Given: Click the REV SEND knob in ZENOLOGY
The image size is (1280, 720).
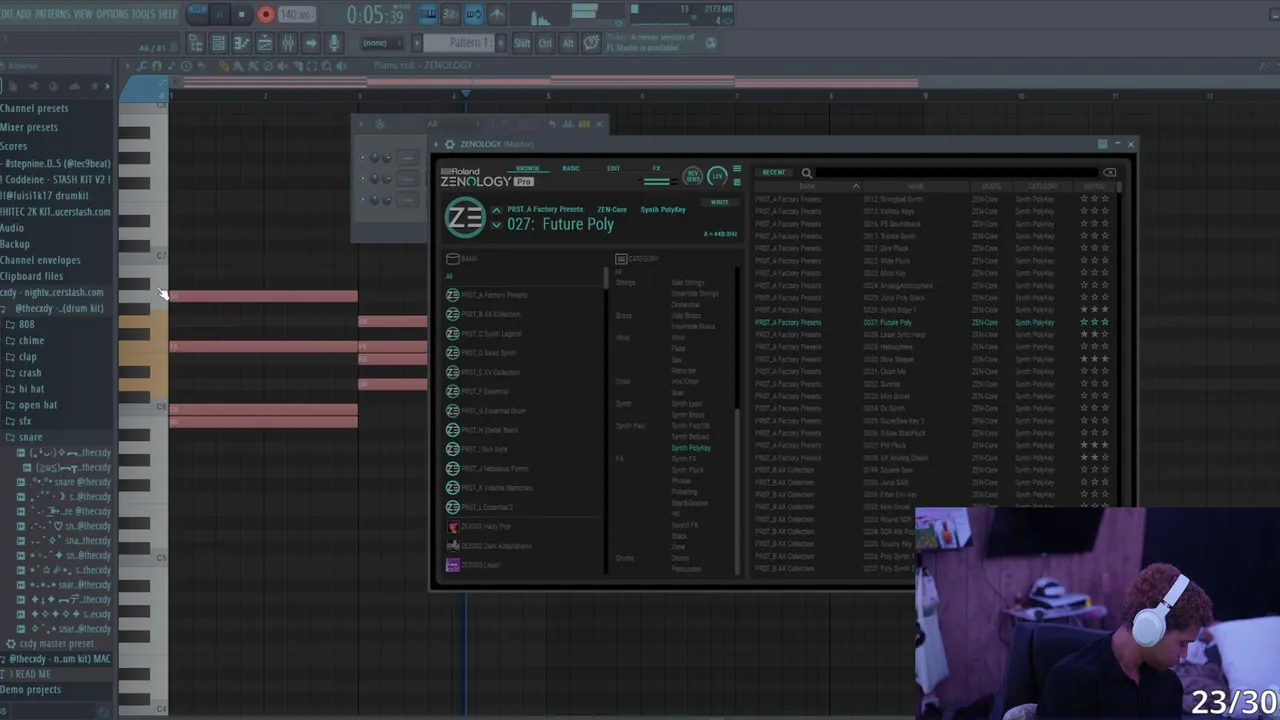Looking at the screenshot, I should tap(692, 177).
